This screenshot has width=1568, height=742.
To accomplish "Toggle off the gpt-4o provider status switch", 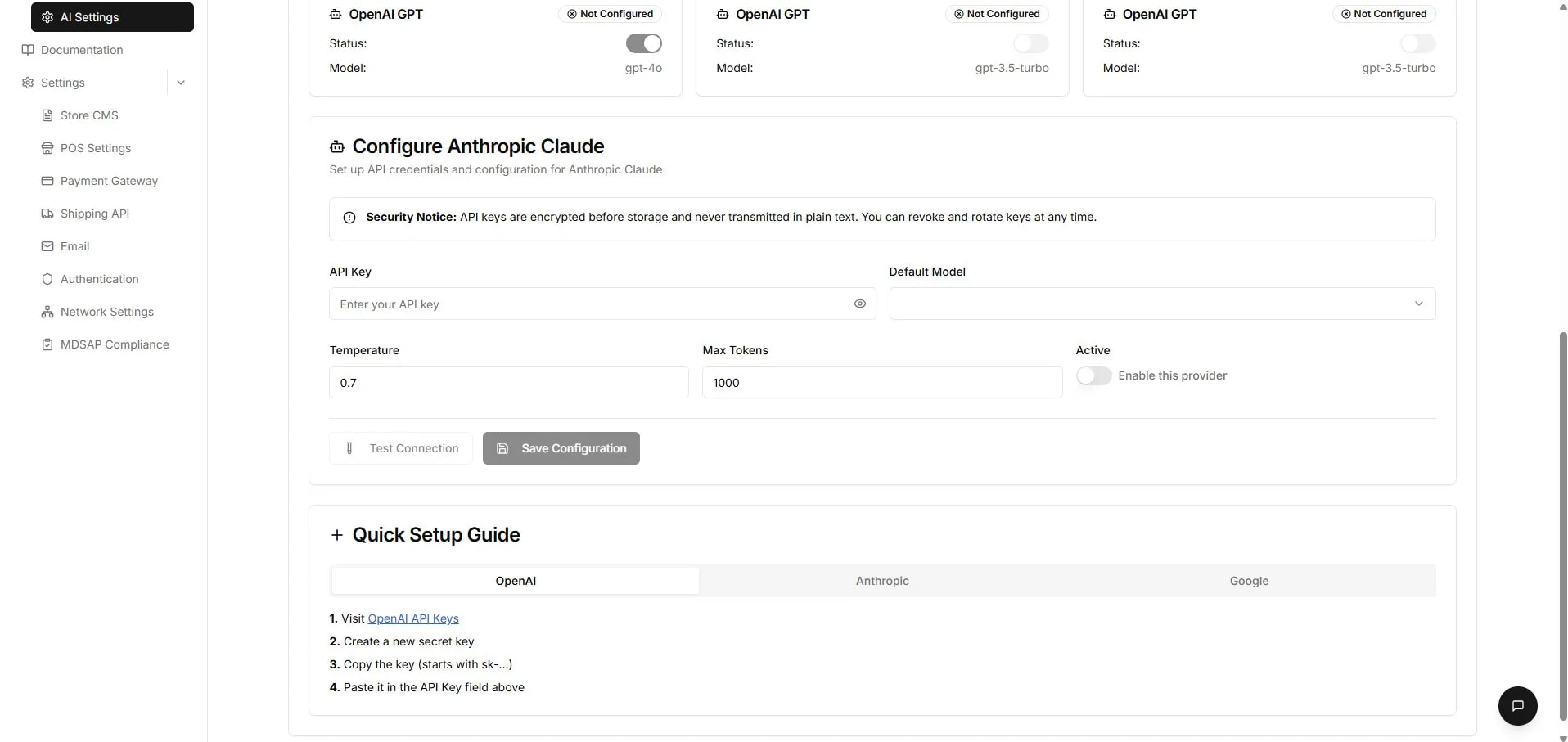I will coord(644,43).
